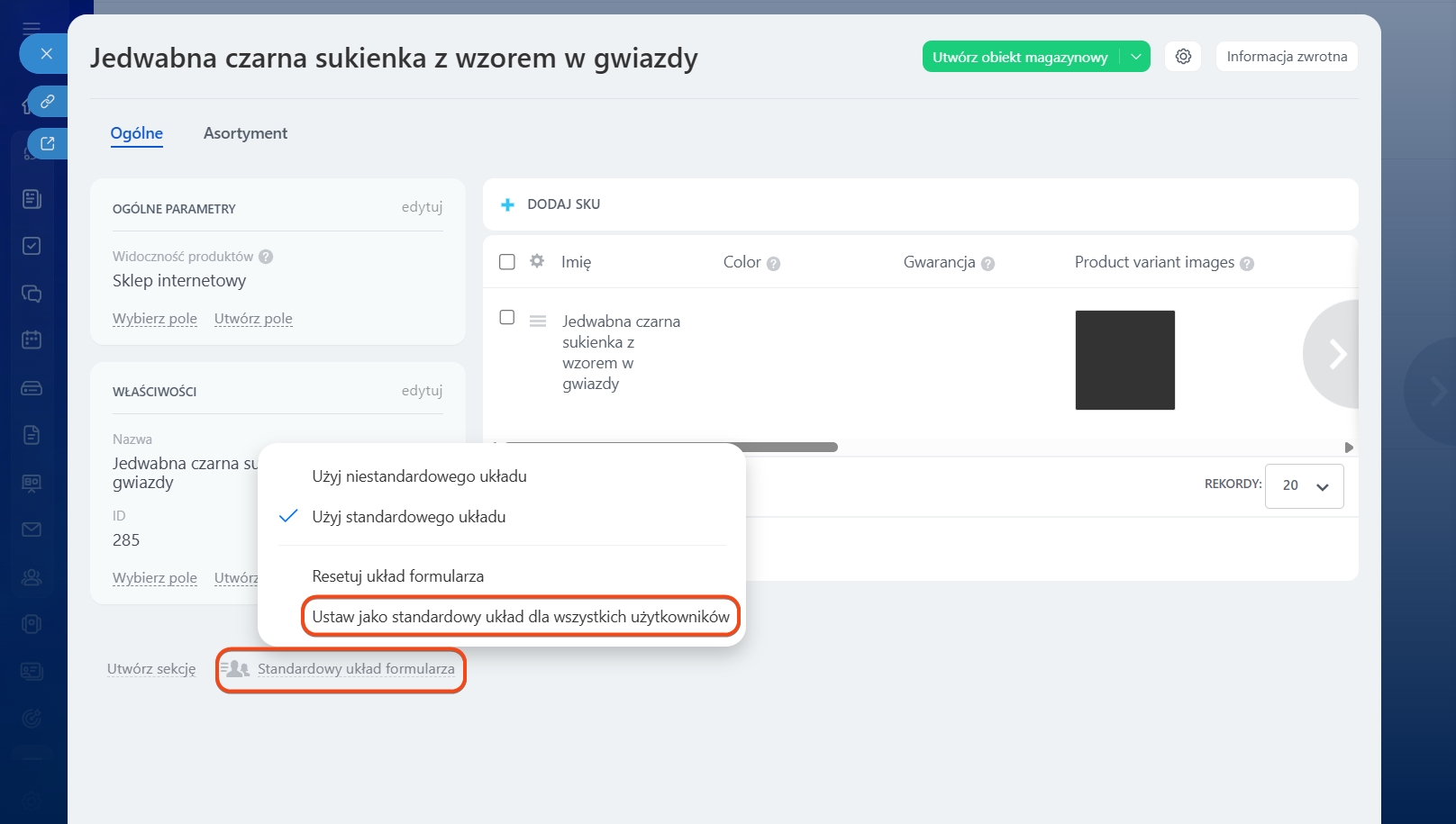Click the open in new window icon
This screenshot has width=1456, height=824.
48,143
